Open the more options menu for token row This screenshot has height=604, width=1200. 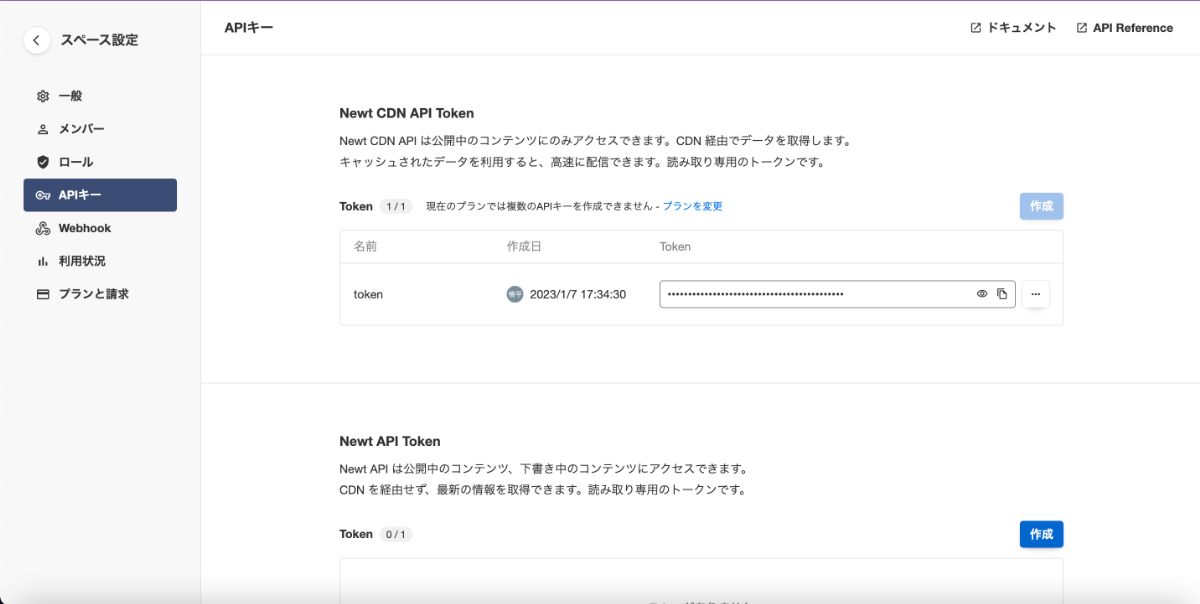(1035, 294)
